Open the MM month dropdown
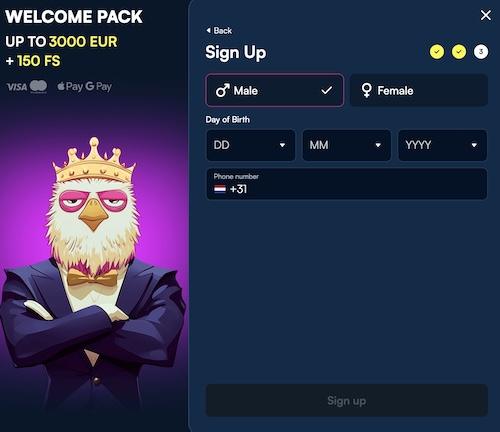The height and width of the screenshot is (432, 500). click(x=347, y=145)
